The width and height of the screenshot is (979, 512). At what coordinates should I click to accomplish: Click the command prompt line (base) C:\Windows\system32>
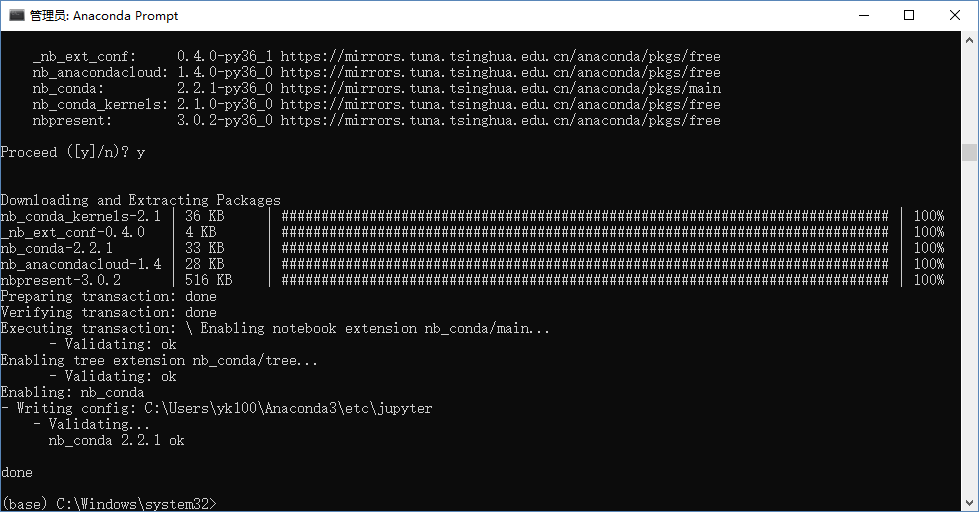click(109, 504)
